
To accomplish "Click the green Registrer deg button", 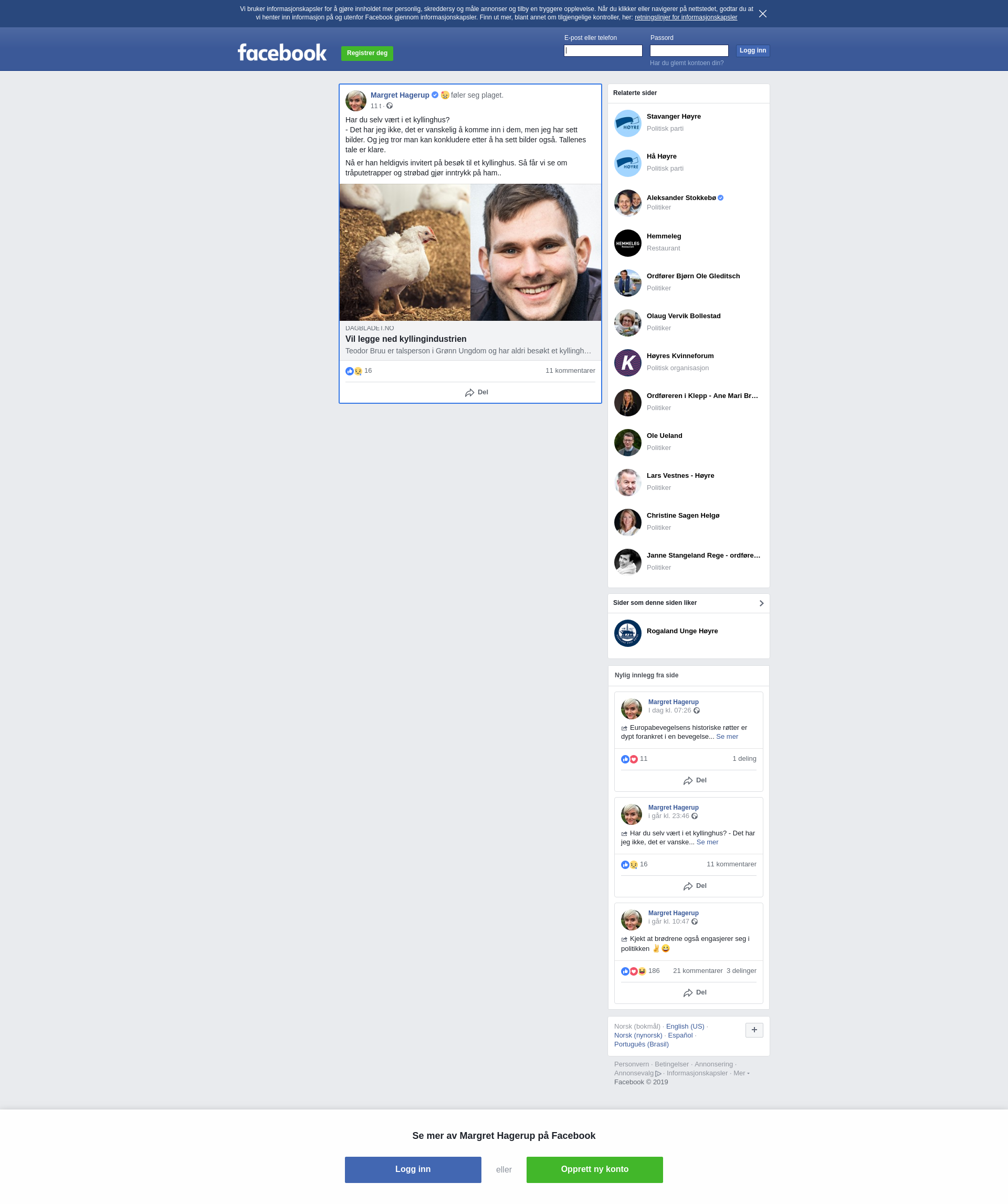I will point(367,54).
